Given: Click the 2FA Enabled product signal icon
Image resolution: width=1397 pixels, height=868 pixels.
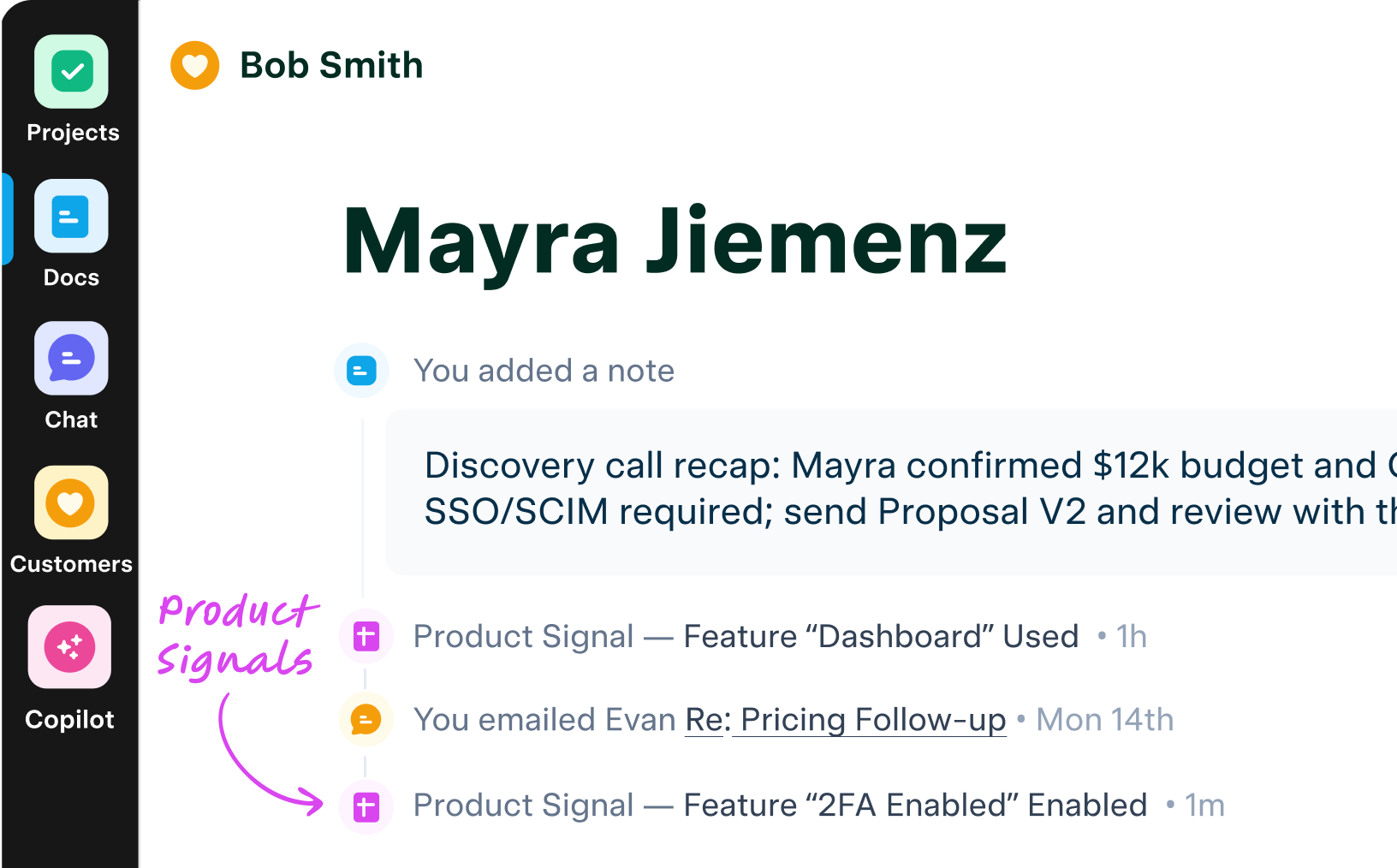Looking at the screenshot, I should coord(366,806).
